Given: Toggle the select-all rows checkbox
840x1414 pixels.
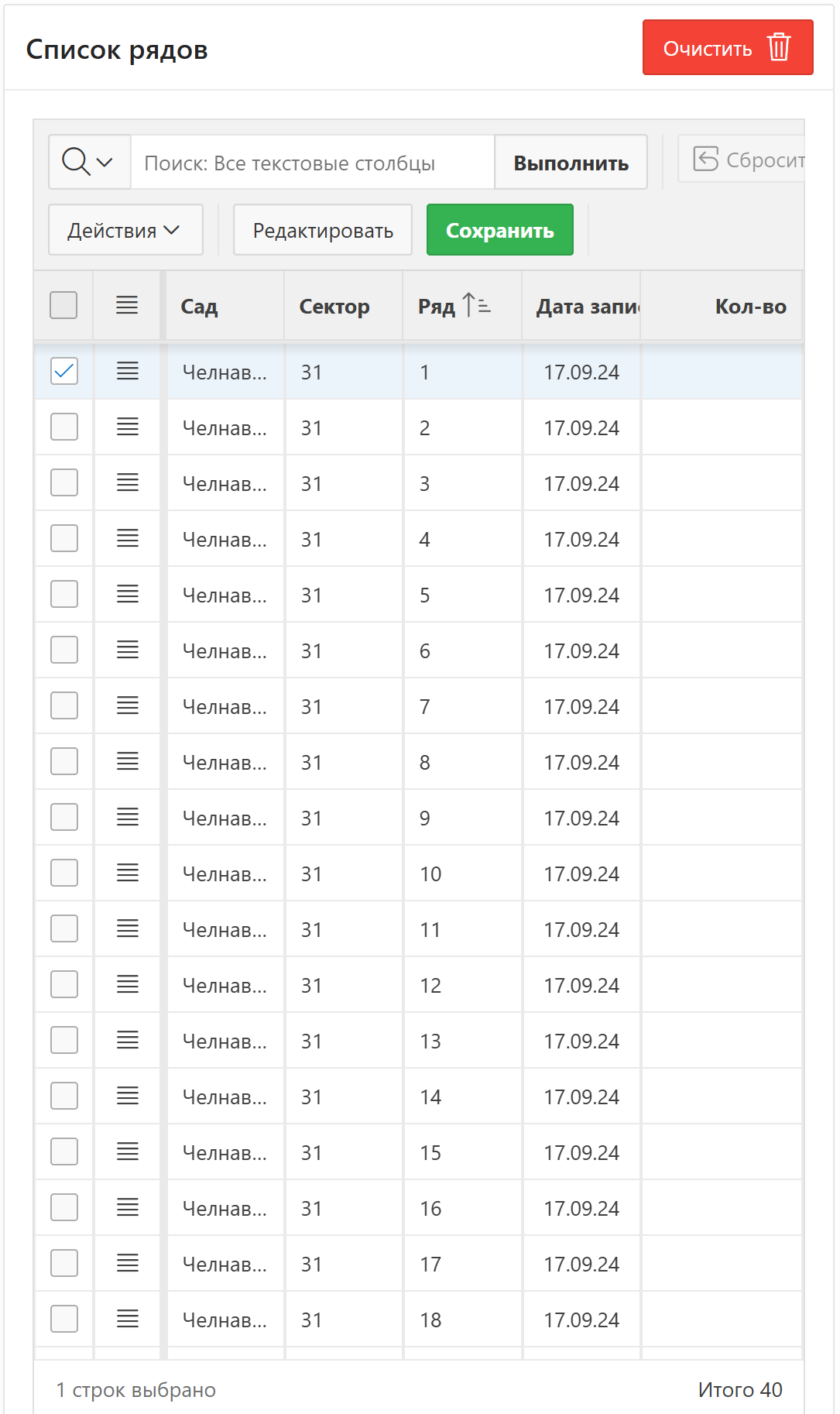Looking at the screenshot, I should (63, 306).
